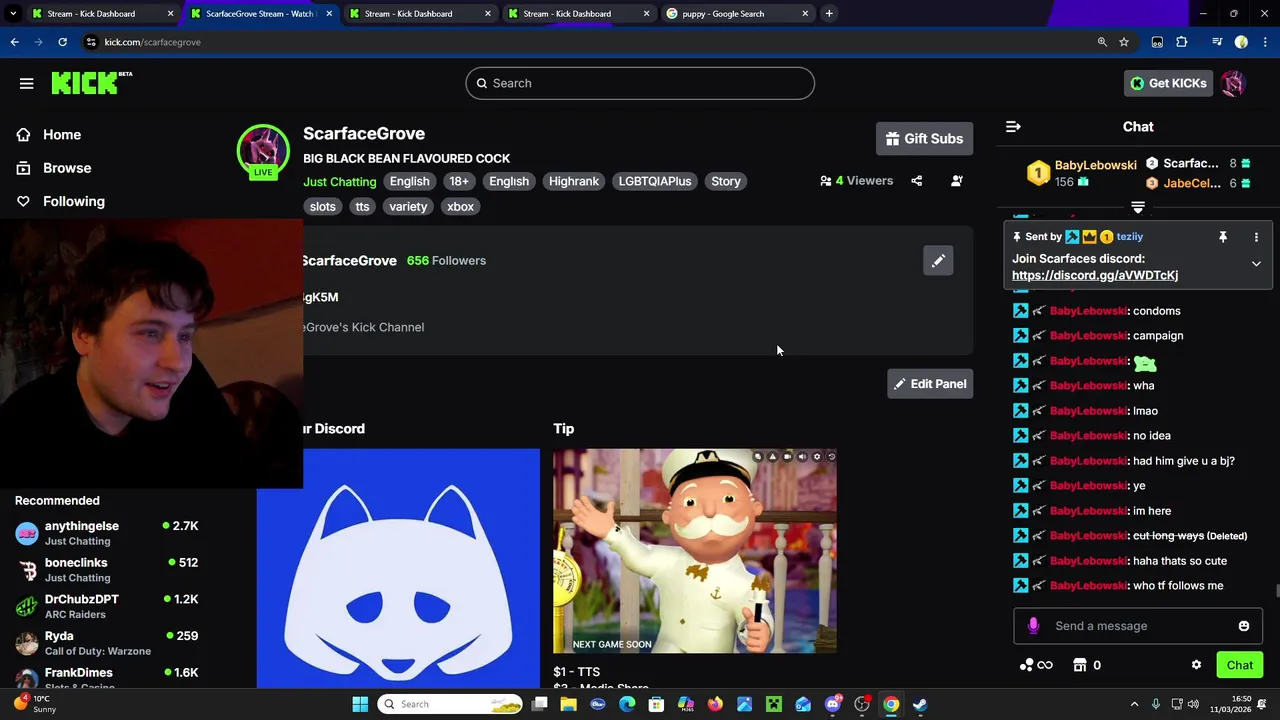This screenshot has width=1280, height=720.
Task: Click the channel points icon
Action: coord(1036,665)
